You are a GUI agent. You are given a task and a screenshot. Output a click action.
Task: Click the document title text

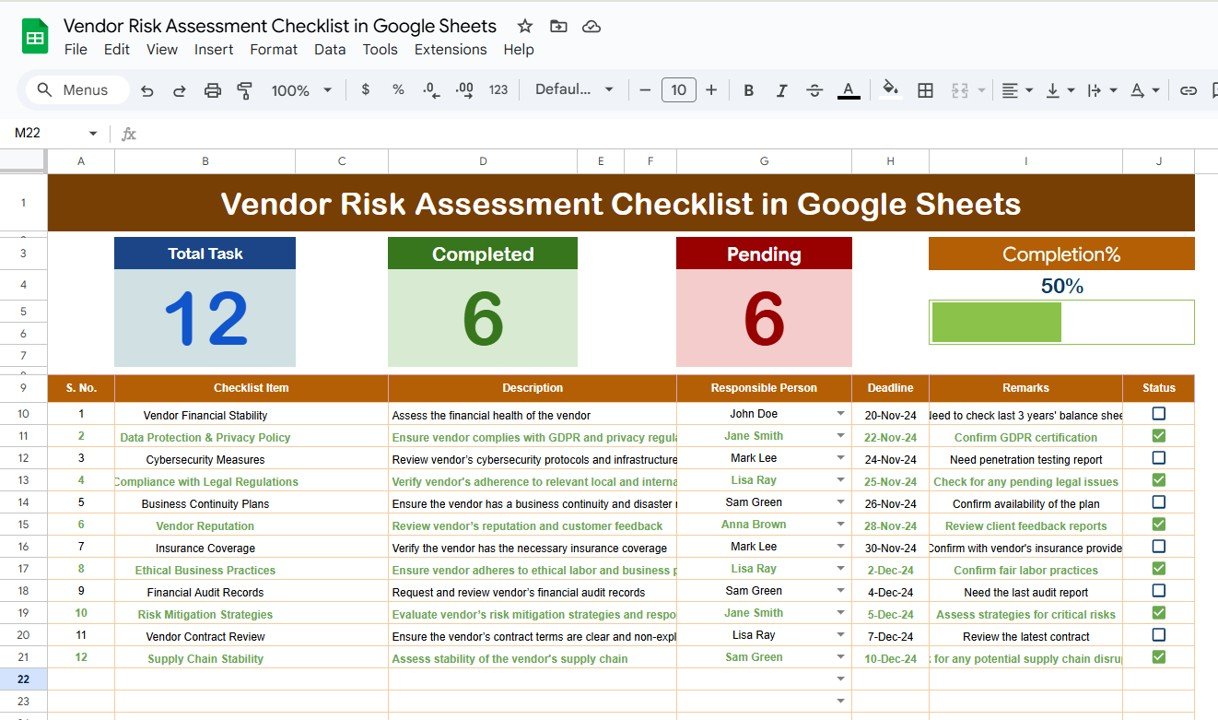280,26
